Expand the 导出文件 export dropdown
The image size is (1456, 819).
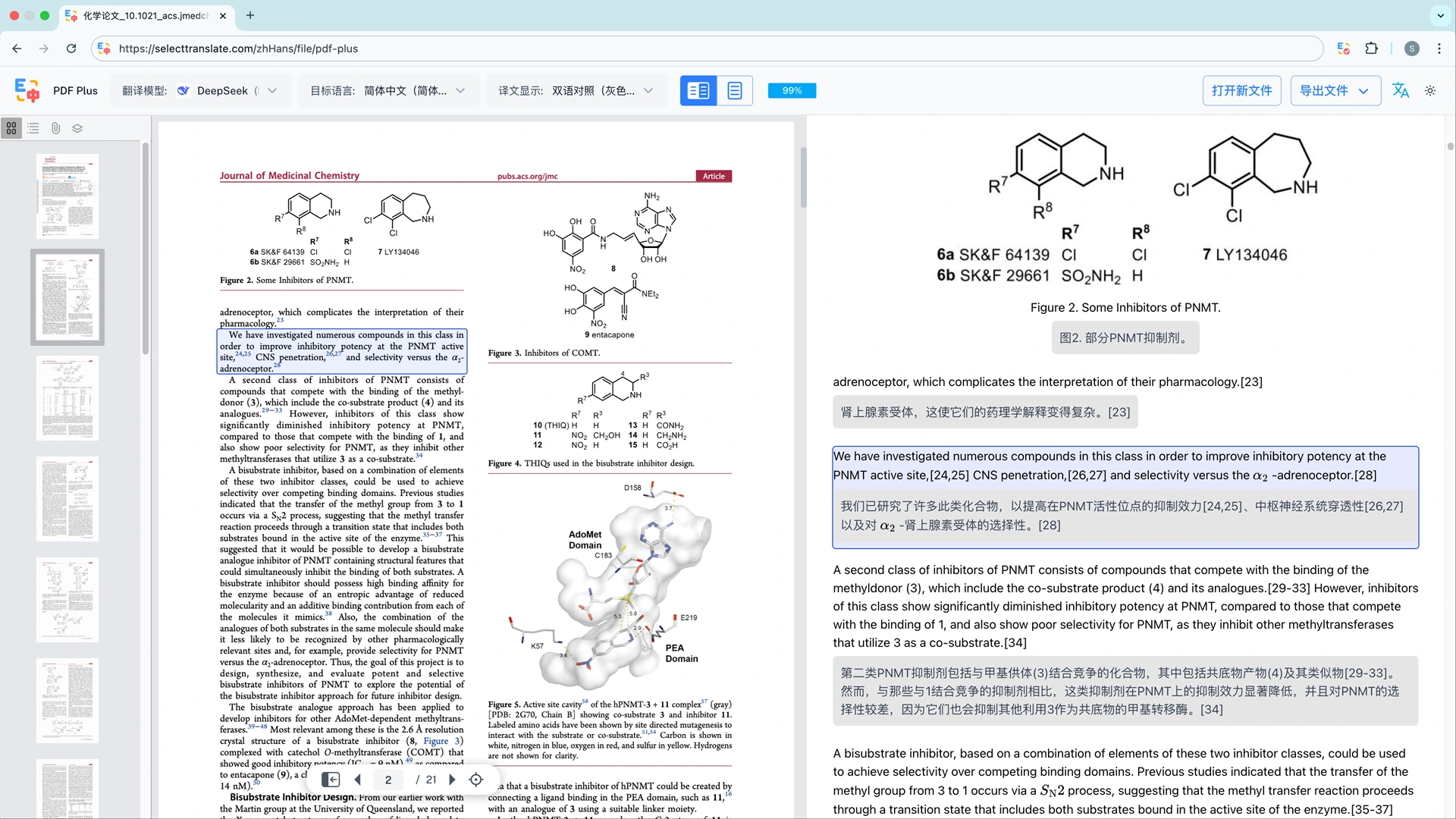point(1335,90)
